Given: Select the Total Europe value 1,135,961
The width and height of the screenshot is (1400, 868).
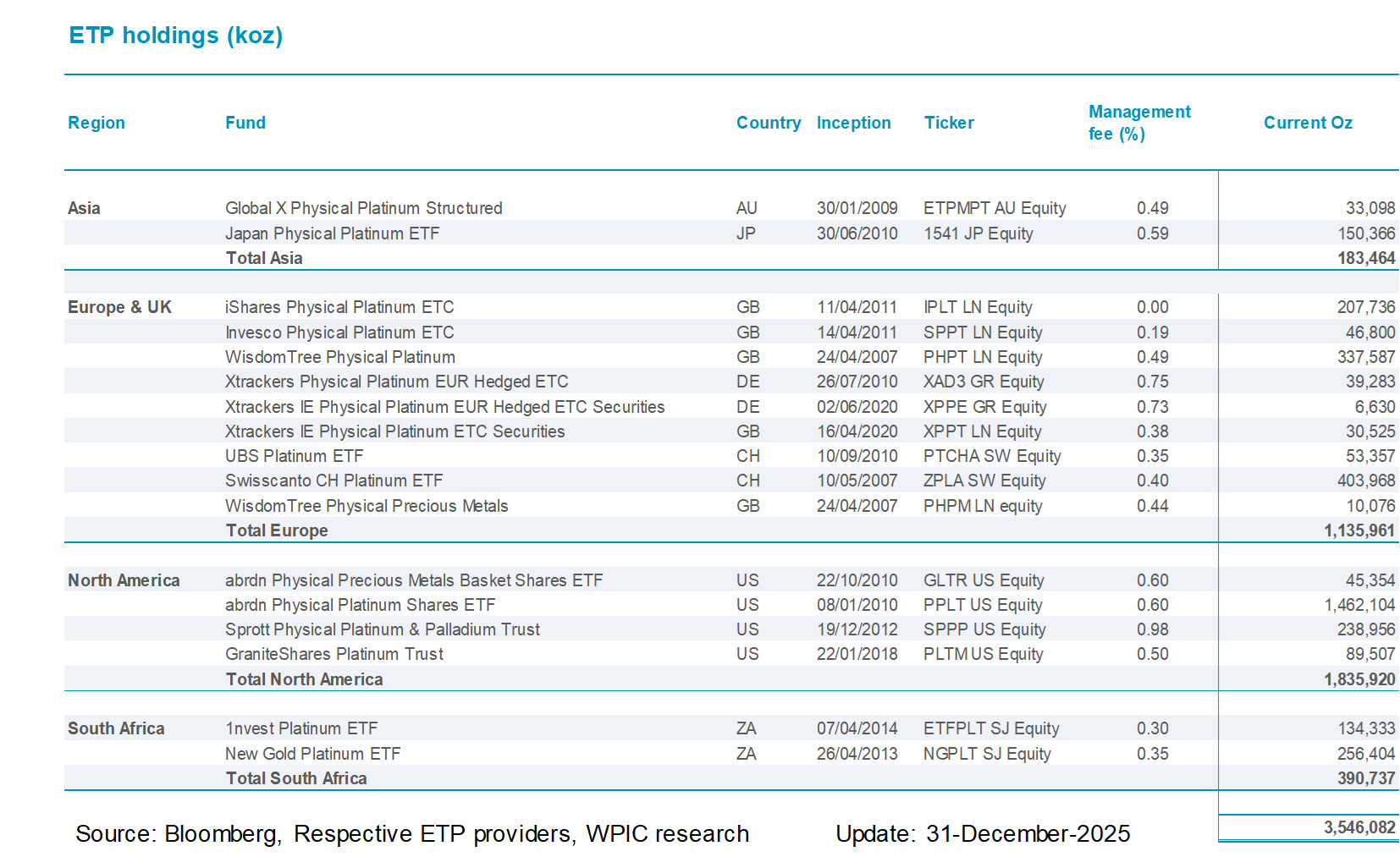Looking at the screenshot, I should coord(1359,530).
